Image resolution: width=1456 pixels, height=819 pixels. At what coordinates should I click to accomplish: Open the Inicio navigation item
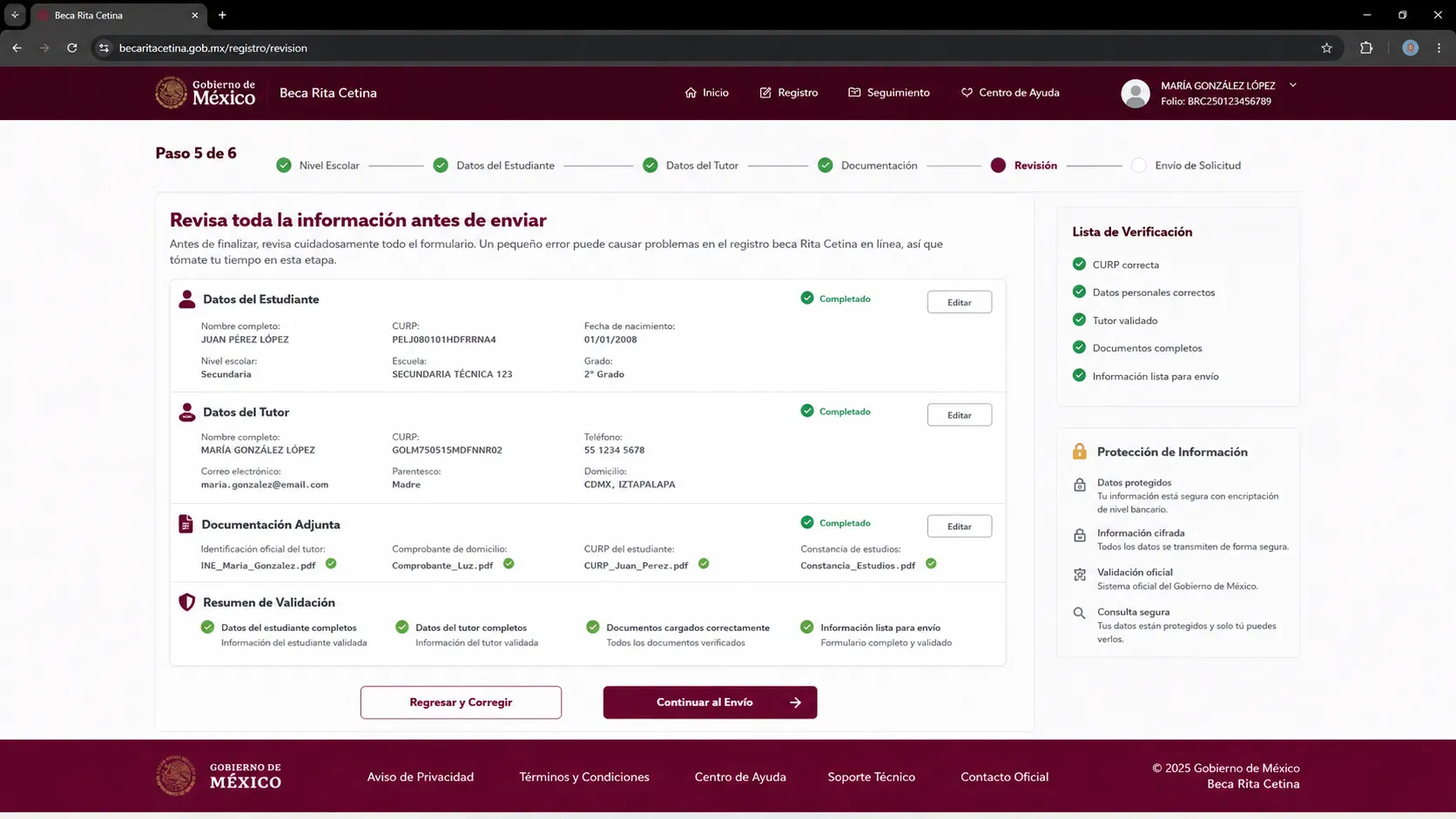[x=706, y=92]
